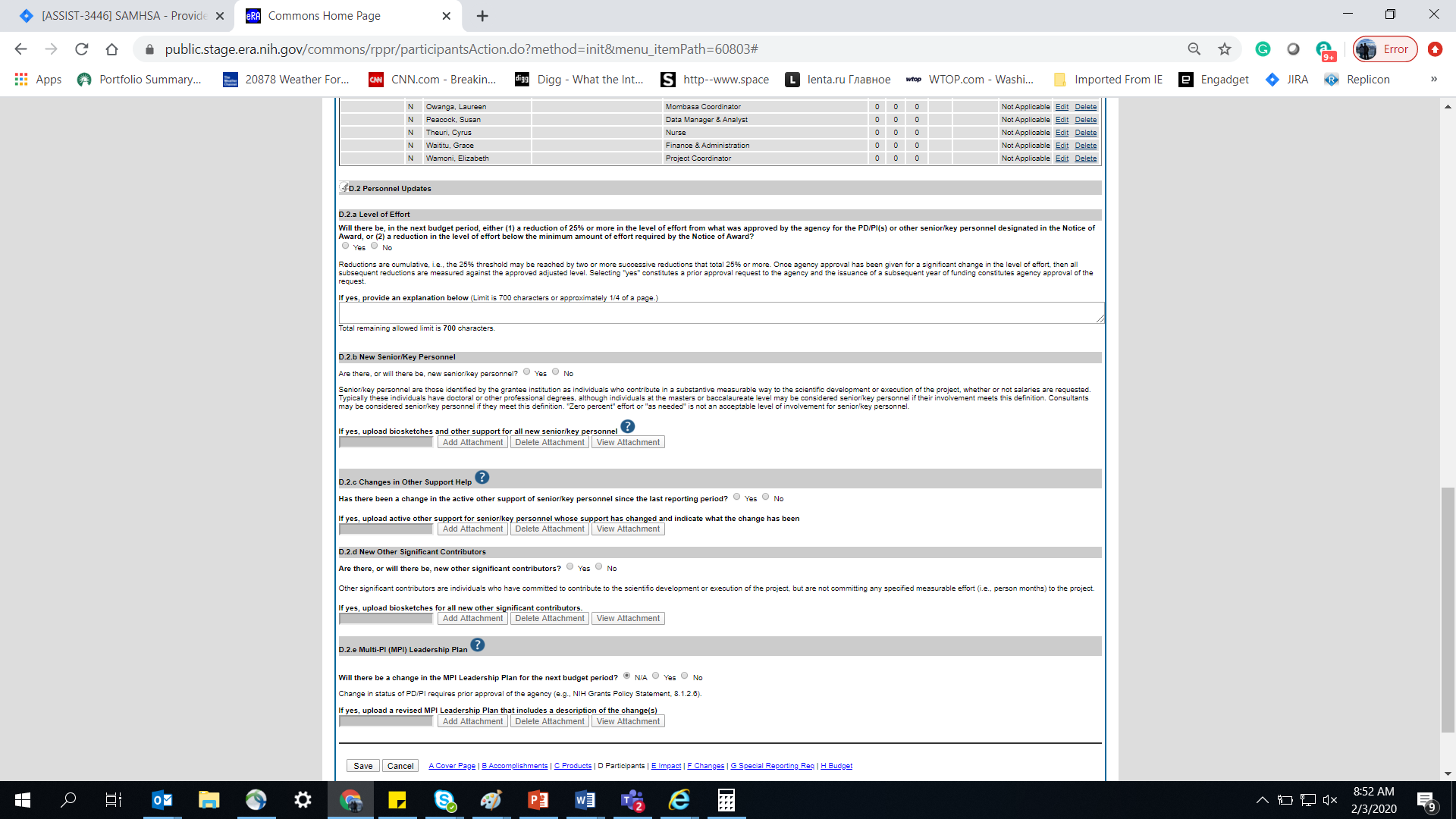This screenshot has height=819, width=1456.
Task: Click in Level of Effort explanation text box
Action: [x=720, y=312]
